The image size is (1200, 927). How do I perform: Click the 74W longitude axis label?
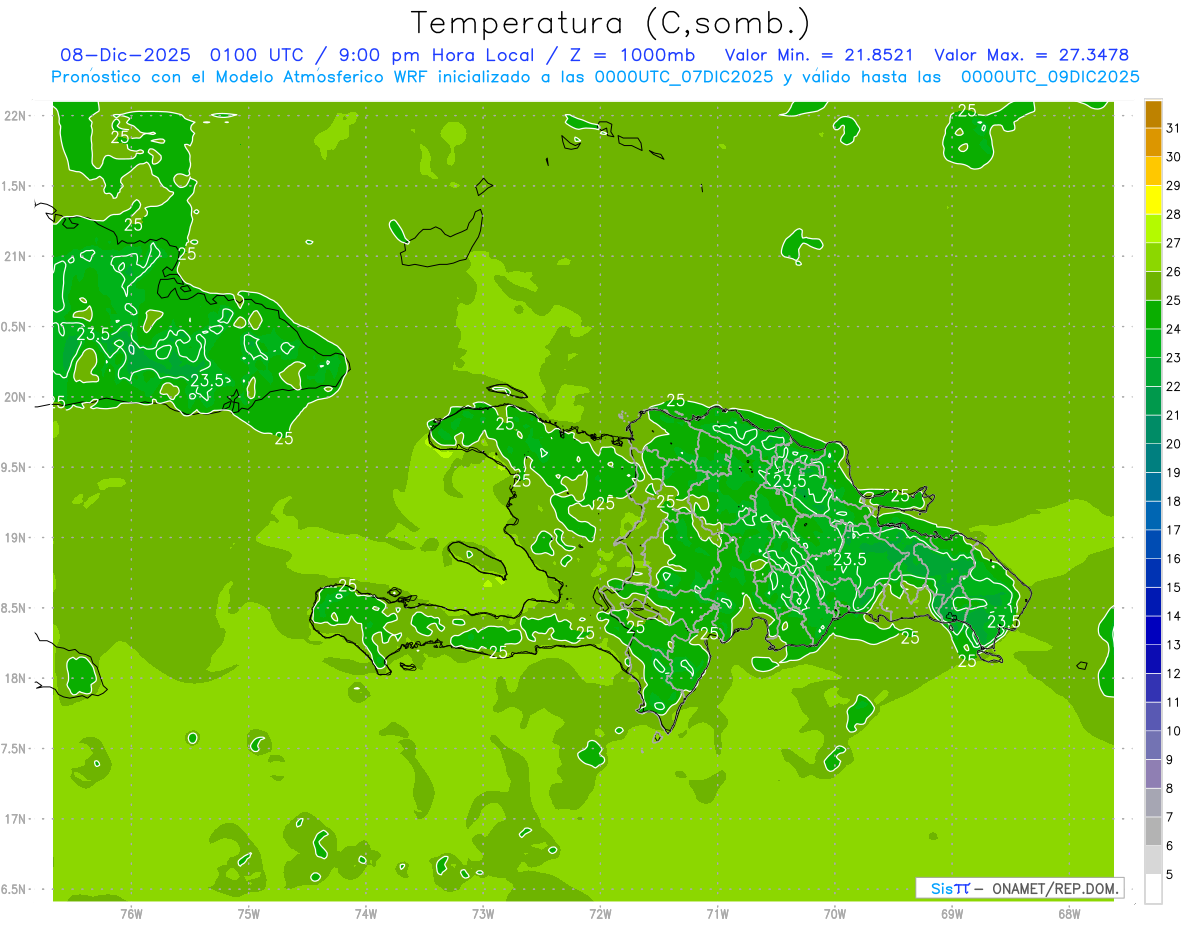(x=366, y=913)
